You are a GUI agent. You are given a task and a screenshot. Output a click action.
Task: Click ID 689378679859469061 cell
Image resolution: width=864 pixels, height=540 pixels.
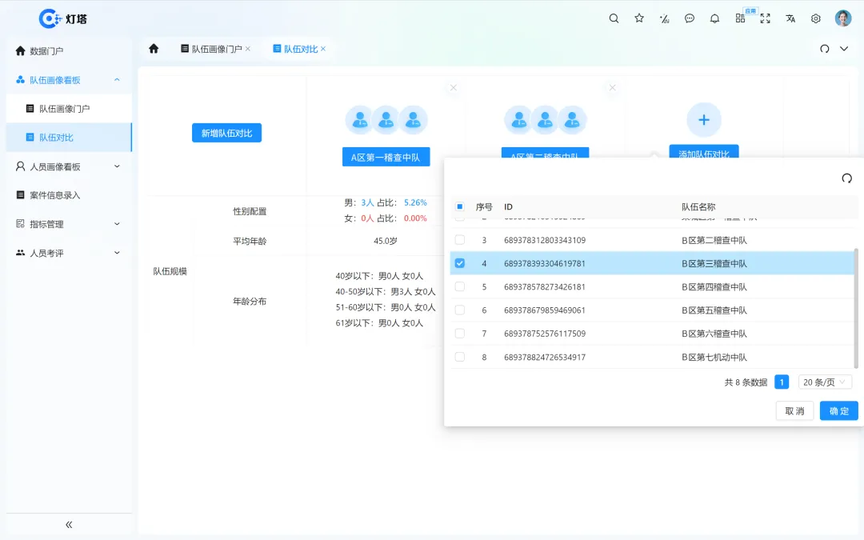544,310
